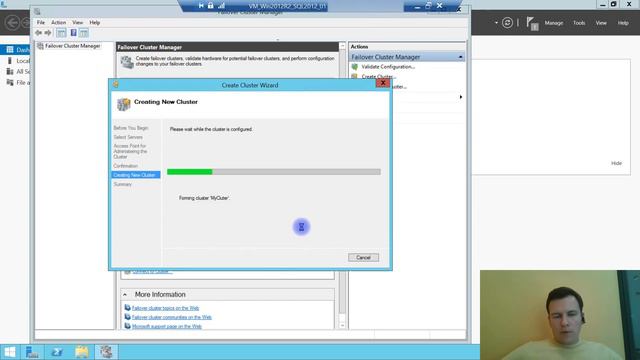Click the show/hide console tree toolbar icon

[x=61, y=33]
